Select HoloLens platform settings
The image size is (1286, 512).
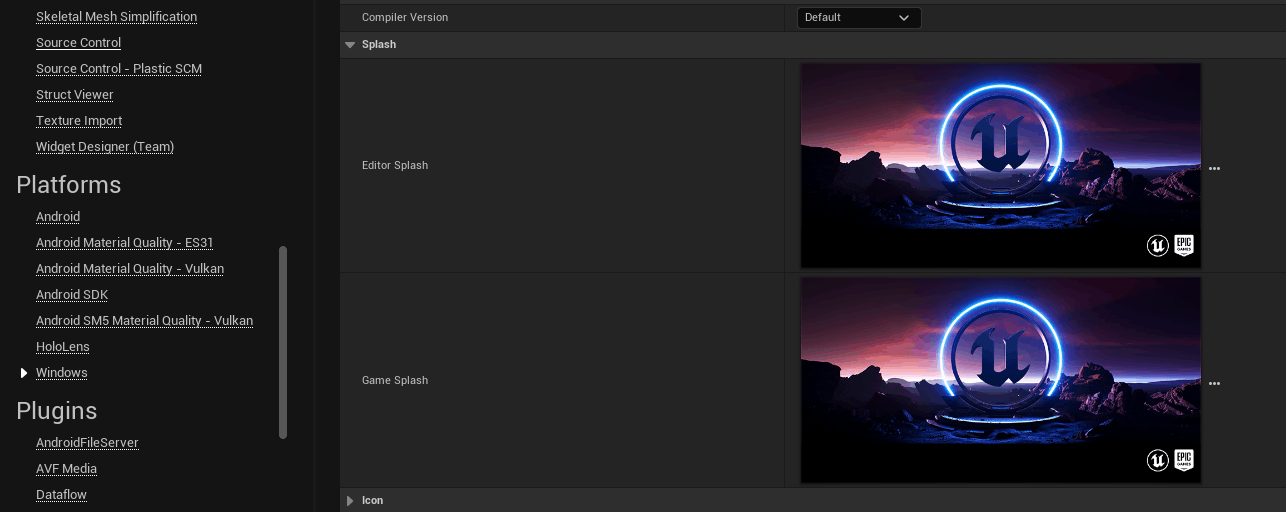63,347
